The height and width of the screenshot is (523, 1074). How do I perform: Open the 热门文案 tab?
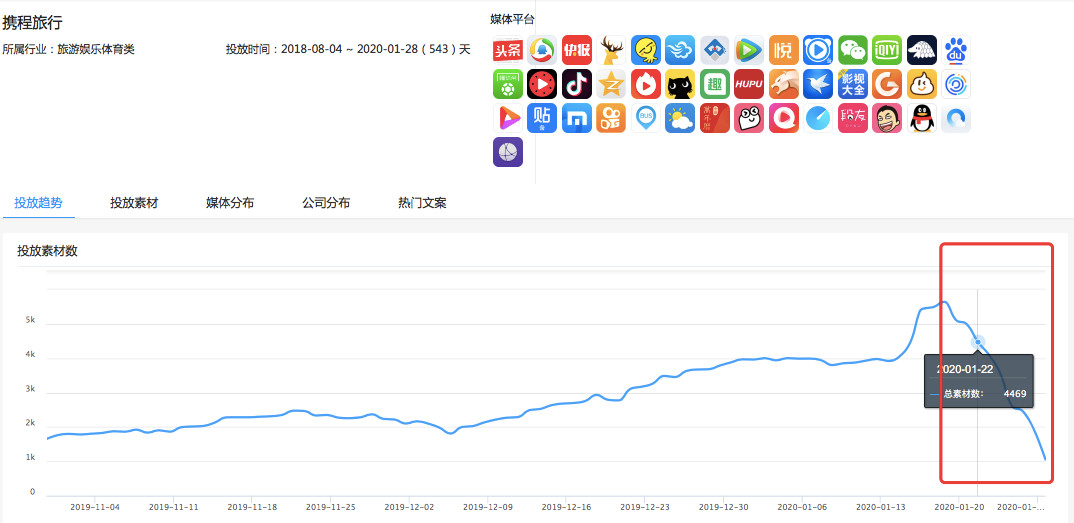click(422, 203)
